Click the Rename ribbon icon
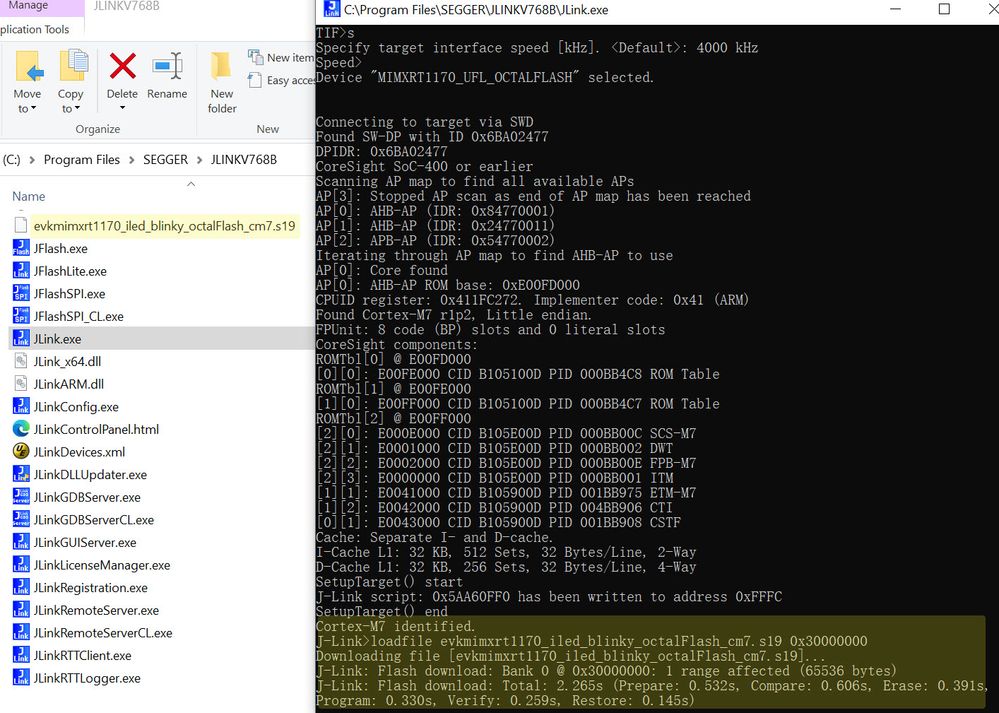Viewport: 999px width, 713px height. tap(167, 66)
